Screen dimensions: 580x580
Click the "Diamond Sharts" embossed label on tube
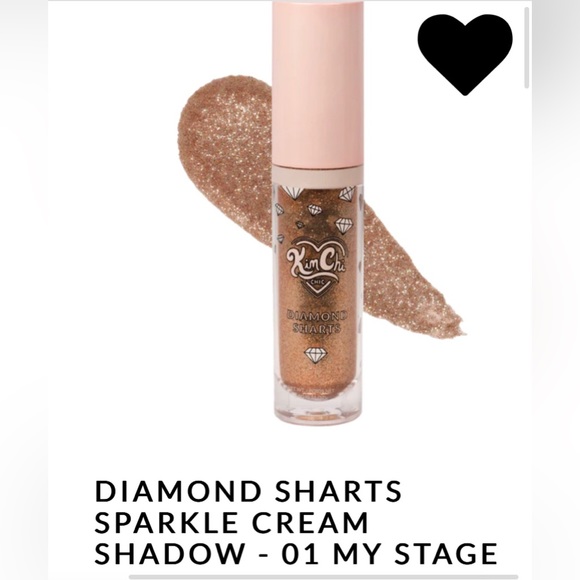pos(317,322)
